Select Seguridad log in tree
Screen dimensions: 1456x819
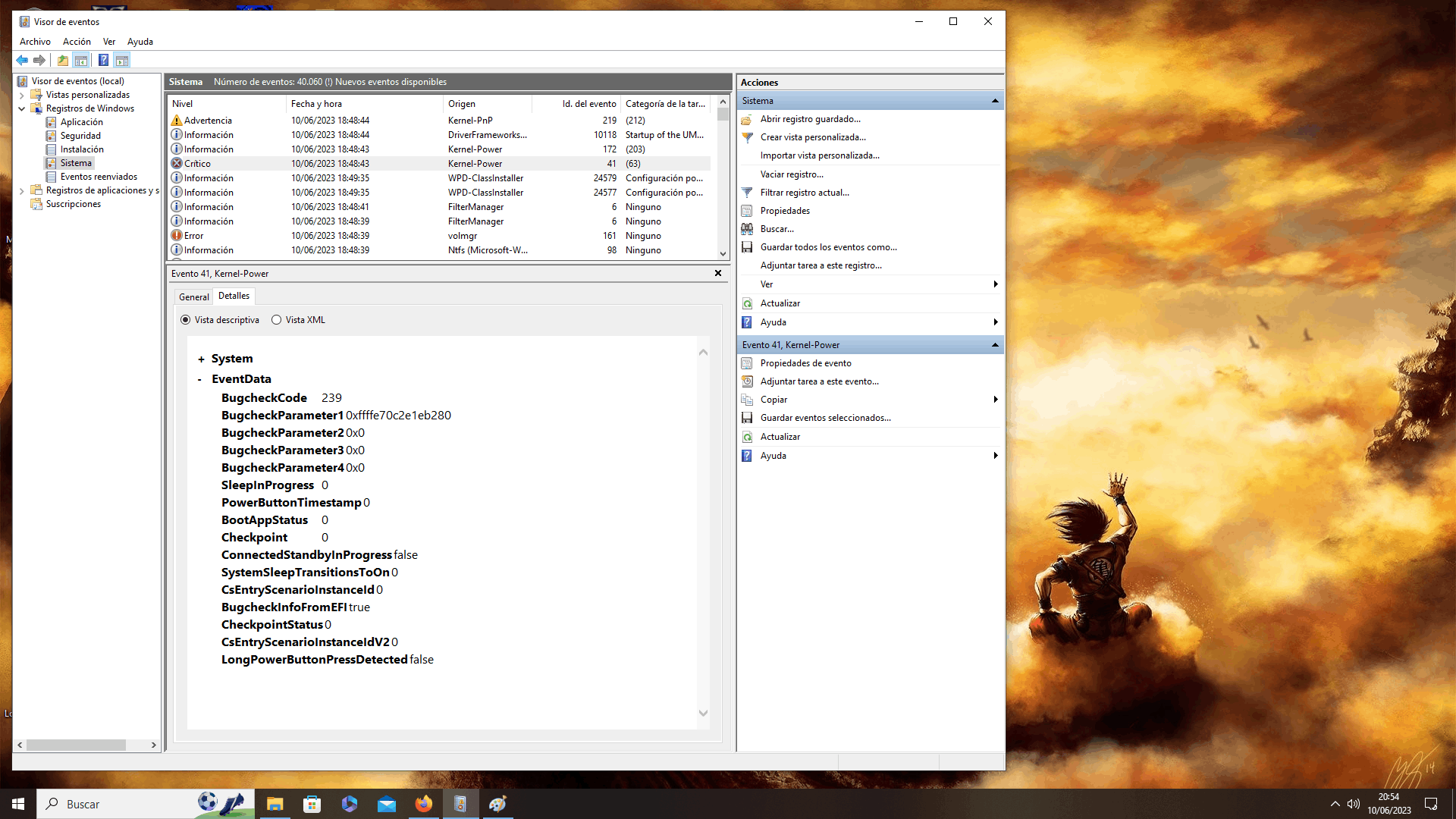coord(80,136)
